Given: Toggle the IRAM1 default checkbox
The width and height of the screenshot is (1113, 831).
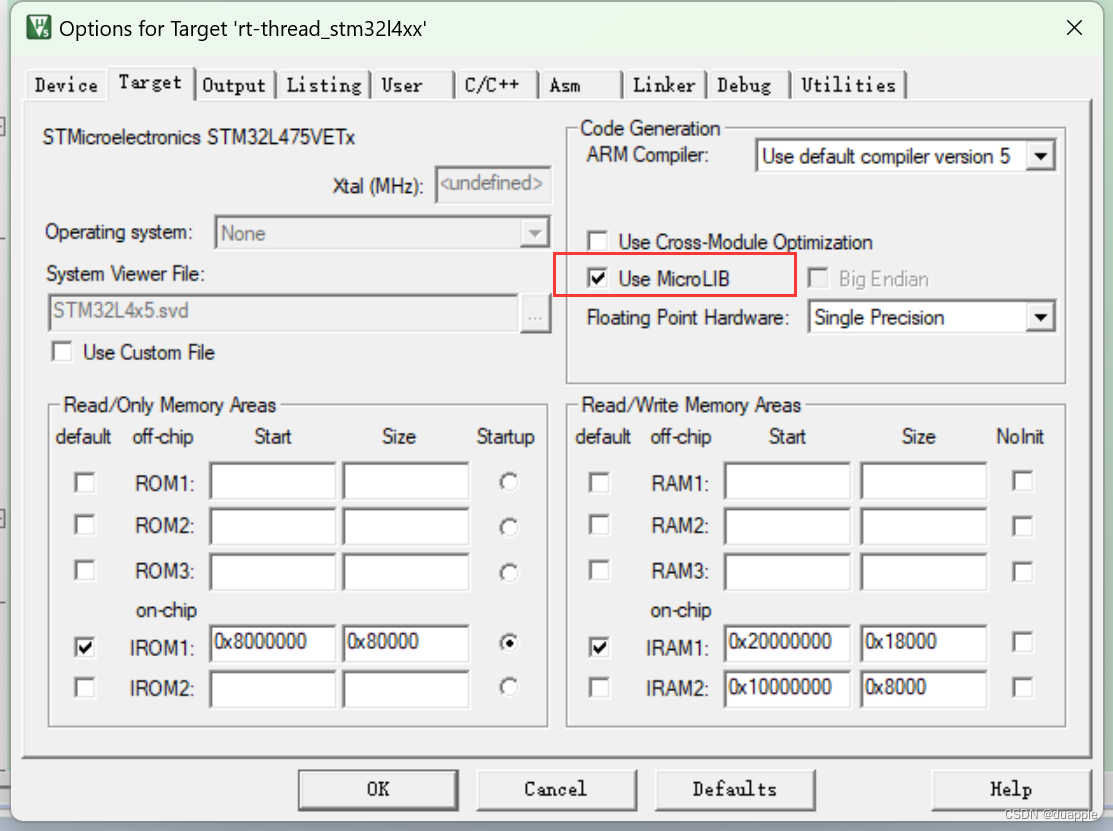Looking at the screenshot, I should coord(599,646).
